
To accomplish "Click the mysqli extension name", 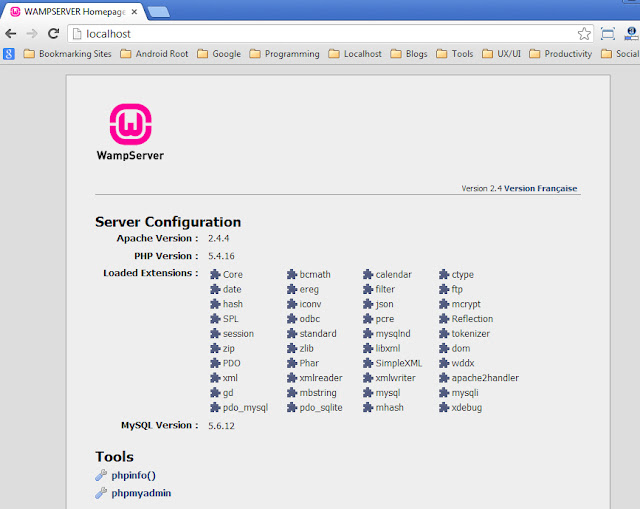I will [x=465, y=393].
